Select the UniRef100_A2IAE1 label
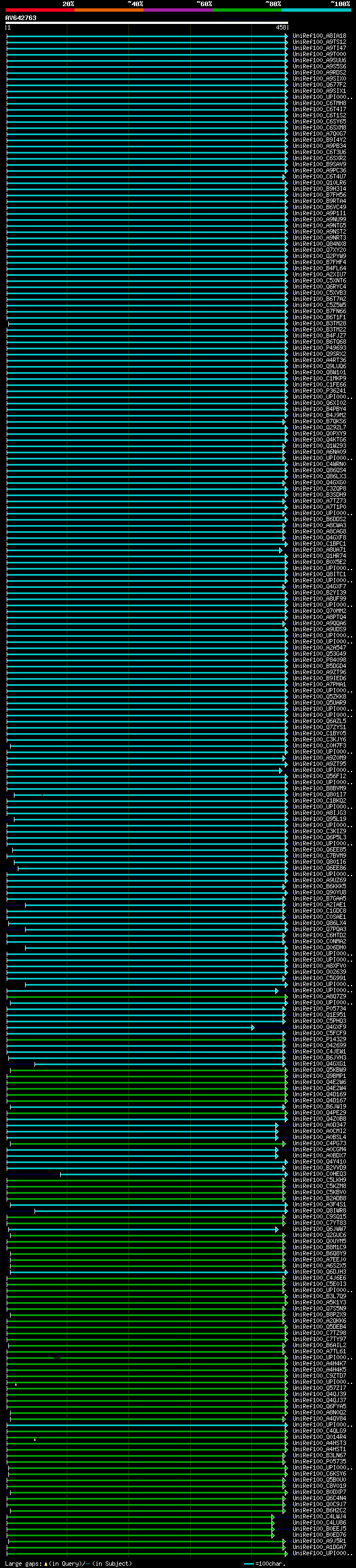 (x=319, y=904)
